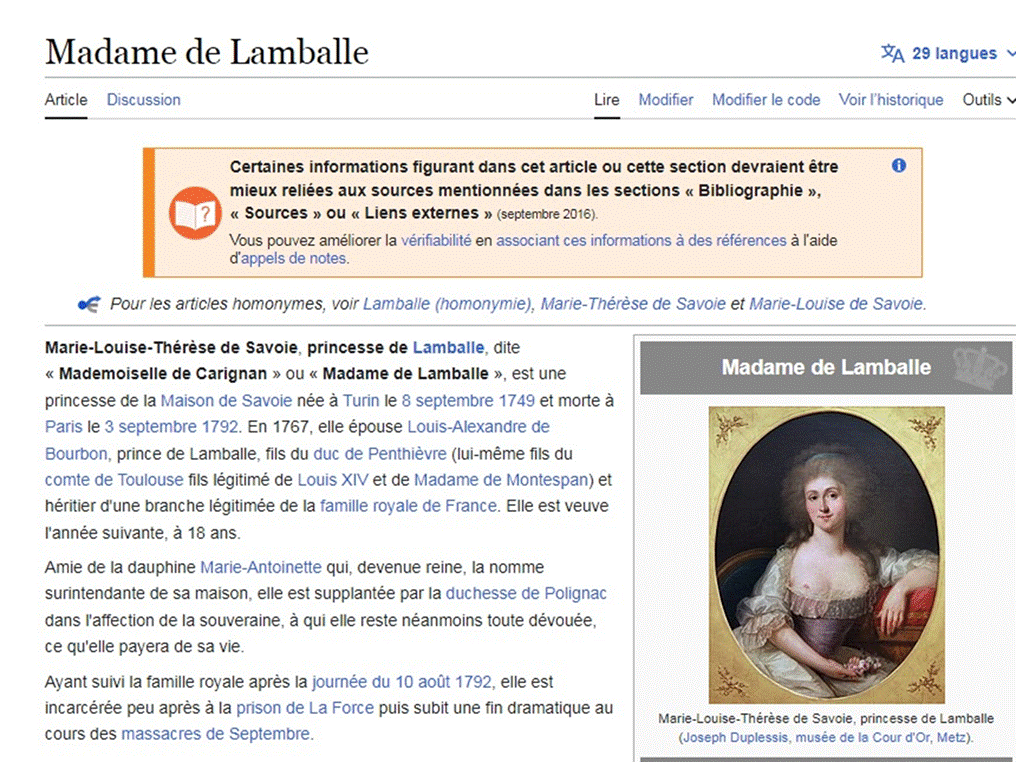Open the Turin link
Viewport: 1016px width, 762px height.
tap(361, 400)
